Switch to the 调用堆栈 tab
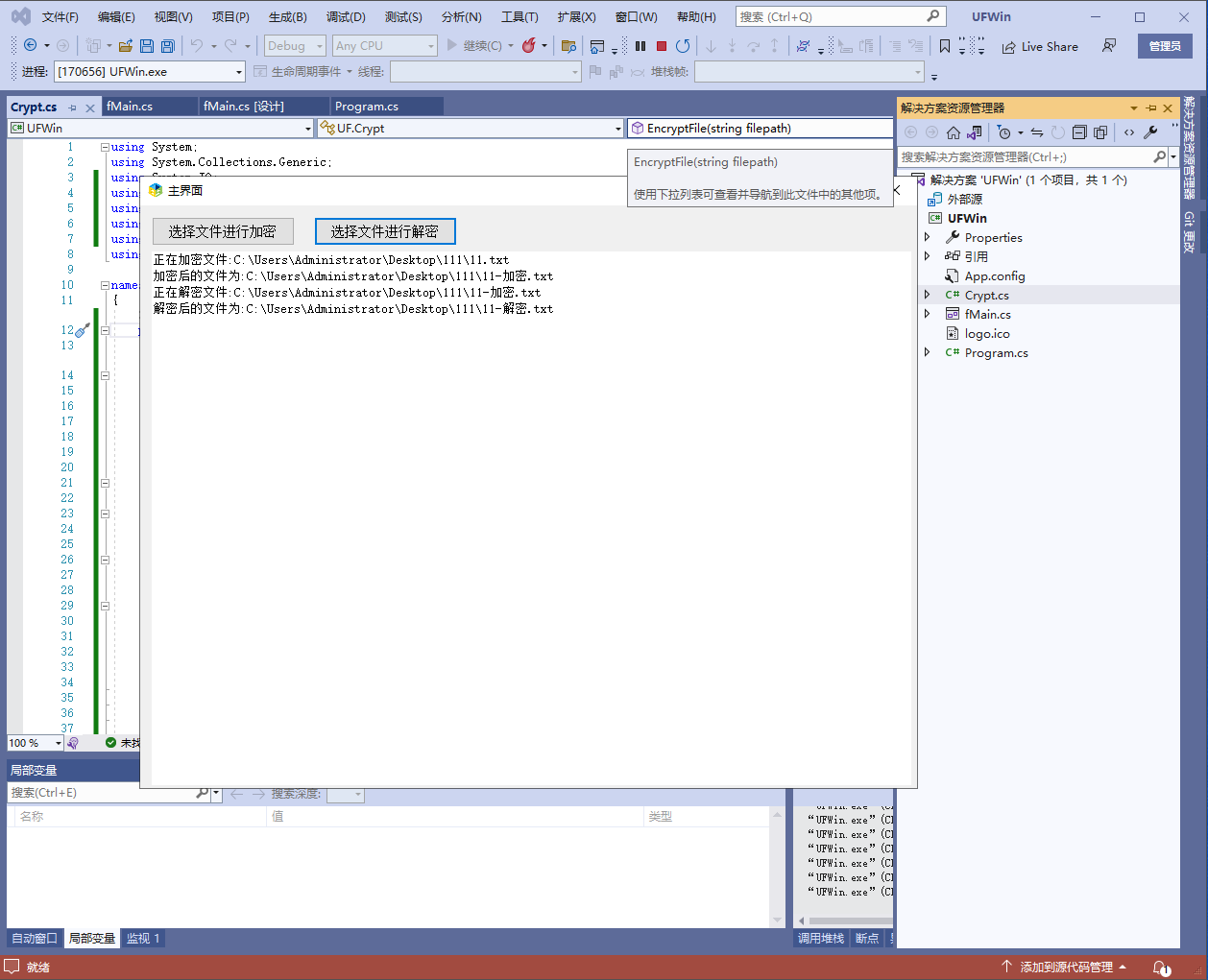This screenshot has height=980, width=1208. (x=821, y=938)
